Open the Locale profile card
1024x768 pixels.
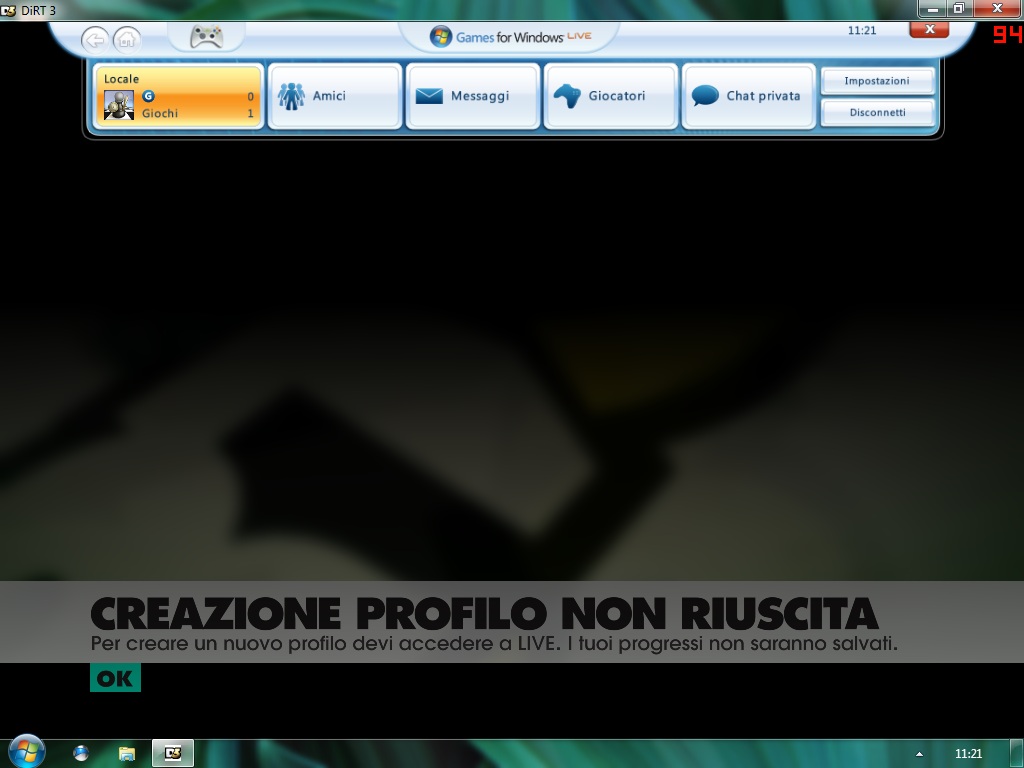click(178, 96)
